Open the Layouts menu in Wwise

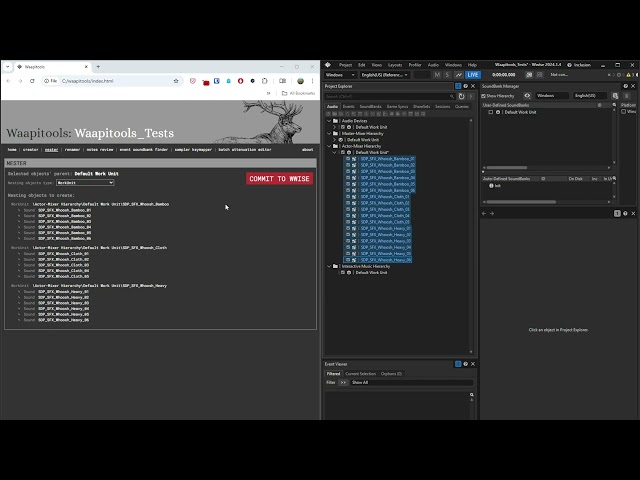(395, 64)
